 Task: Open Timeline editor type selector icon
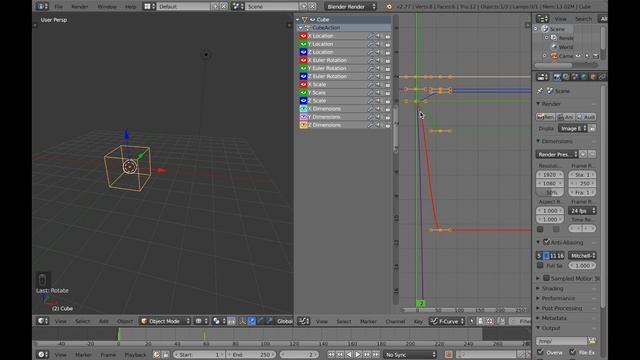tap(42, 354)
